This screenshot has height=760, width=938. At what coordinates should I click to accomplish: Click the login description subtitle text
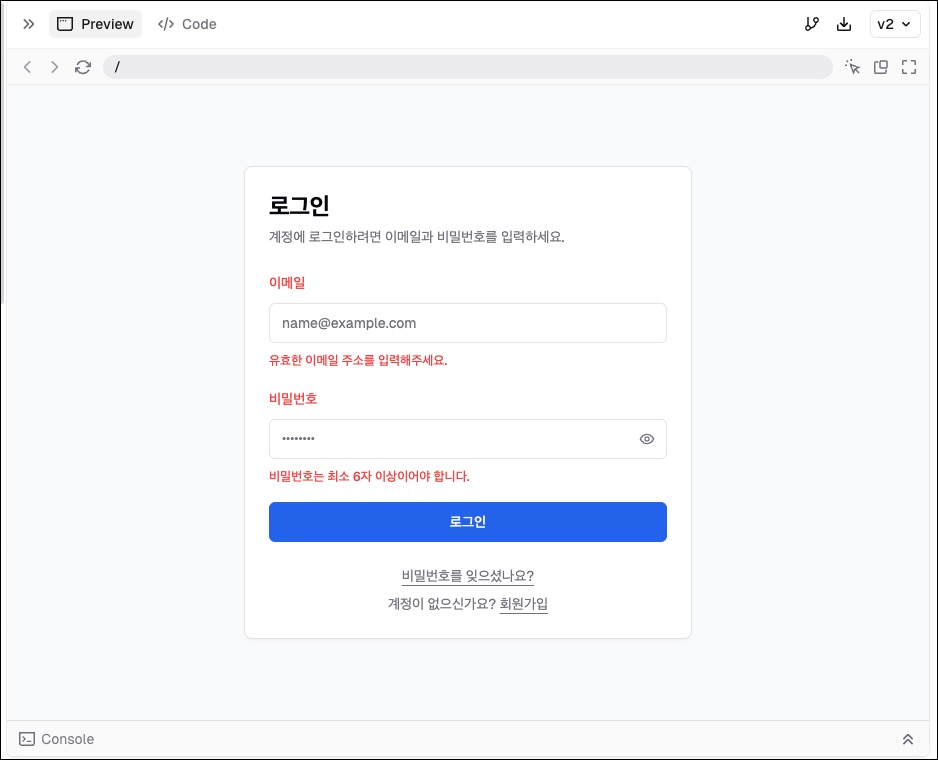[416, 237]
